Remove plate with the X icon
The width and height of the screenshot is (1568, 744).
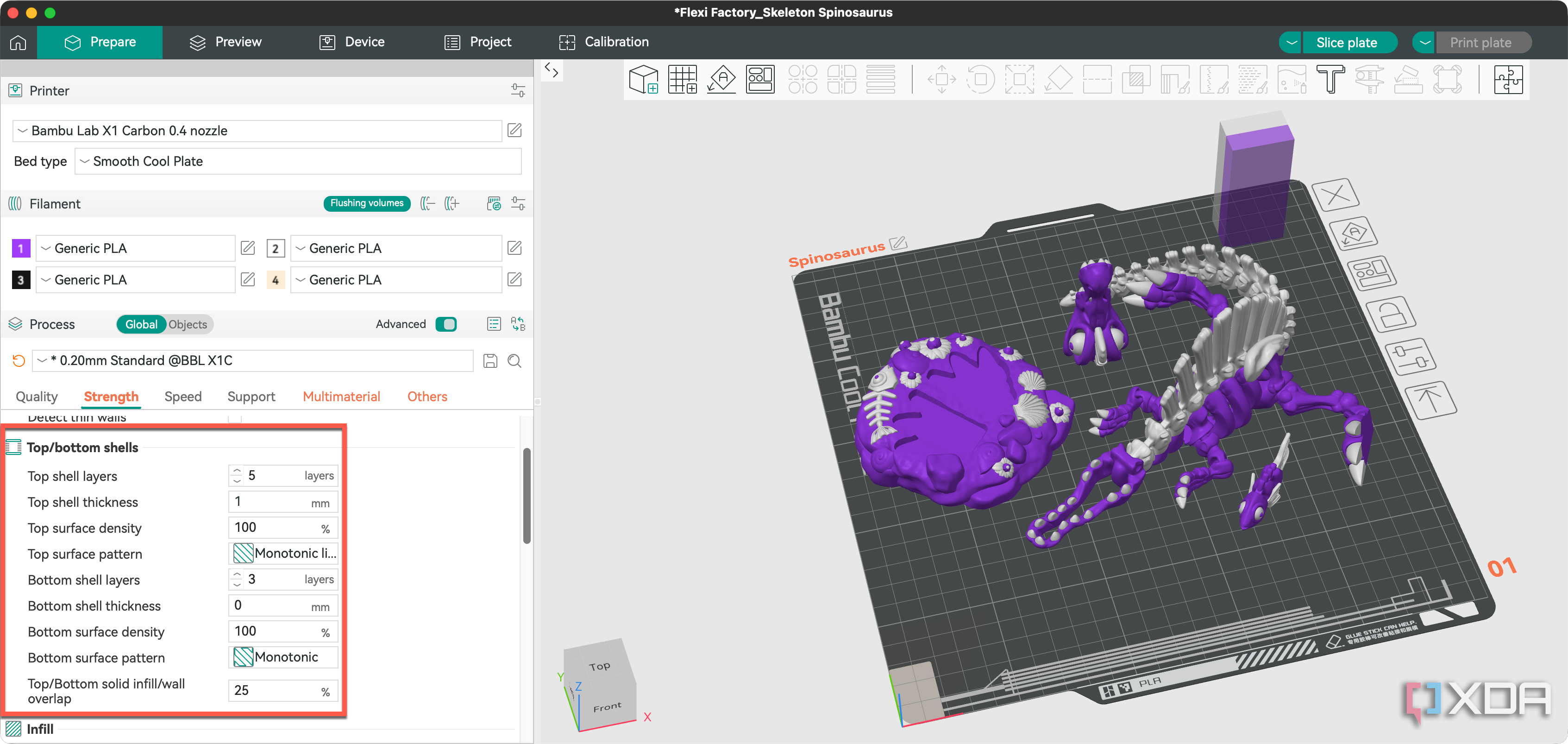pos(1336,195)
